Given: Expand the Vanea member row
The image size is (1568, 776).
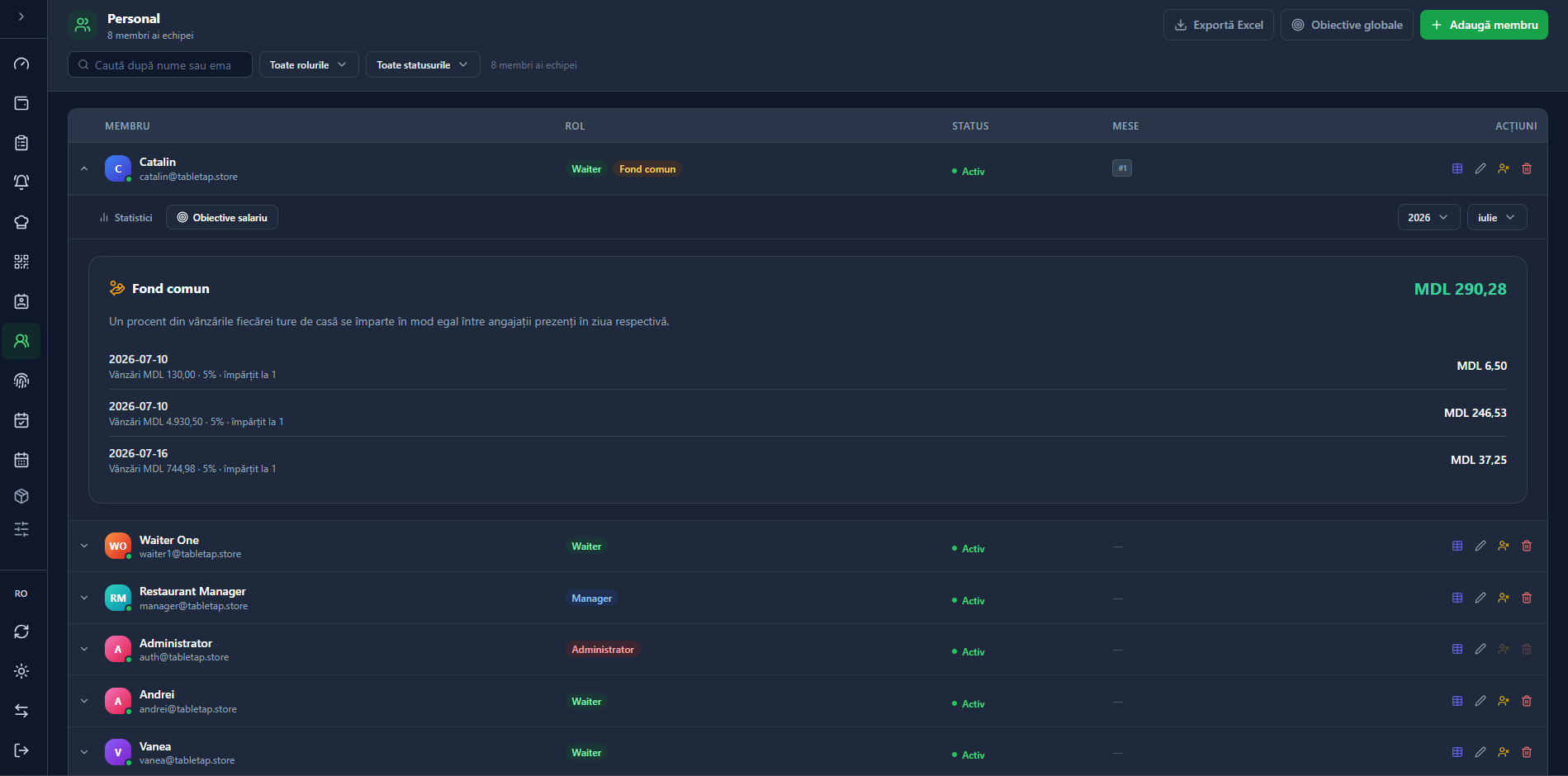Looking at the screenshot, I should (x=84, y=752).
